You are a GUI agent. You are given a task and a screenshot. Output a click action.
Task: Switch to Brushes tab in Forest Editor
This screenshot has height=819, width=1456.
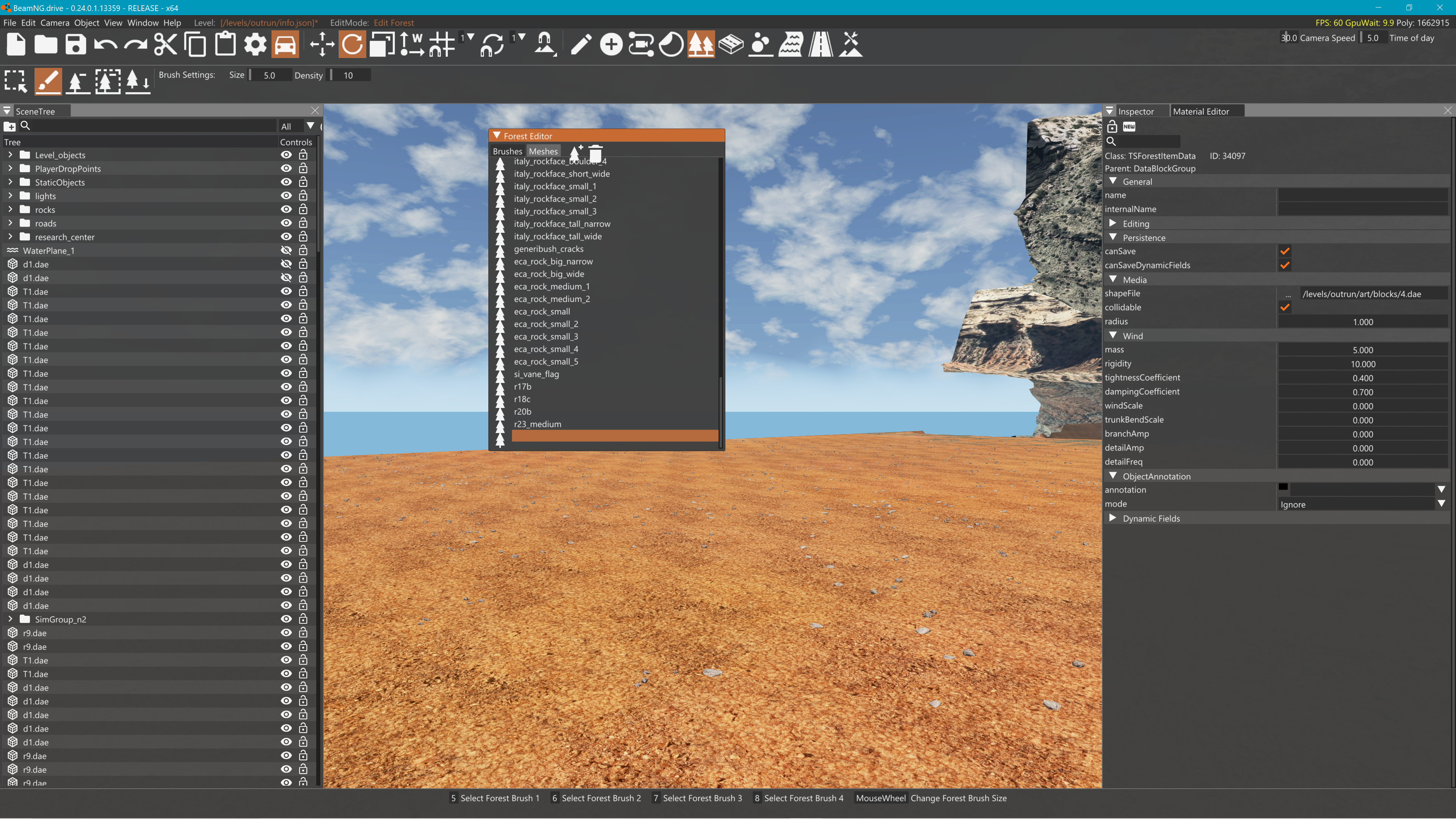(507, 152)
